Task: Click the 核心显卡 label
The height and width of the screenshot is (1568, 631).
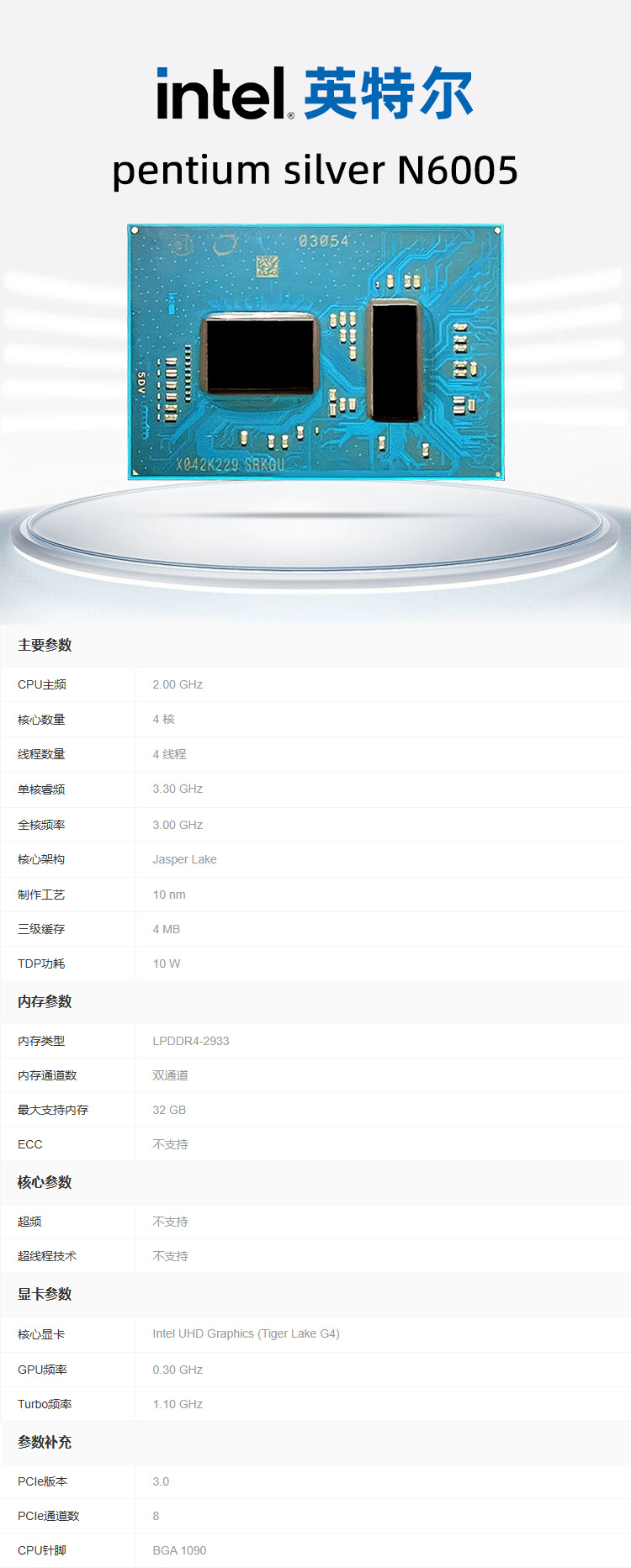Action: [x=41, y=1334]
